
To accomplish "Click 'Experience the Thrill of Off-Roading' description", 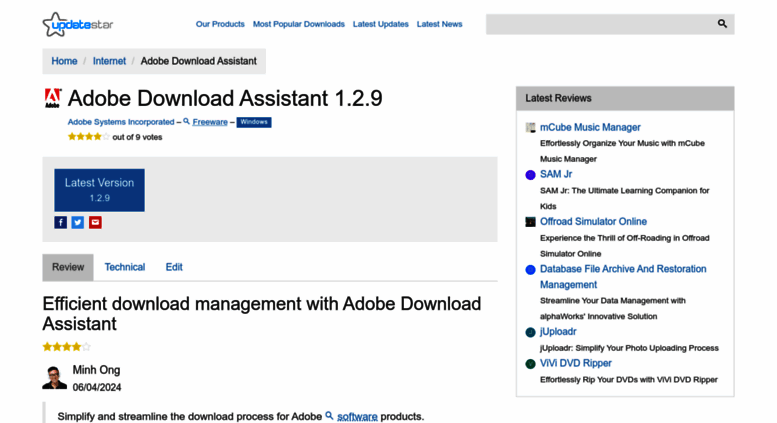I will [625, 246].
